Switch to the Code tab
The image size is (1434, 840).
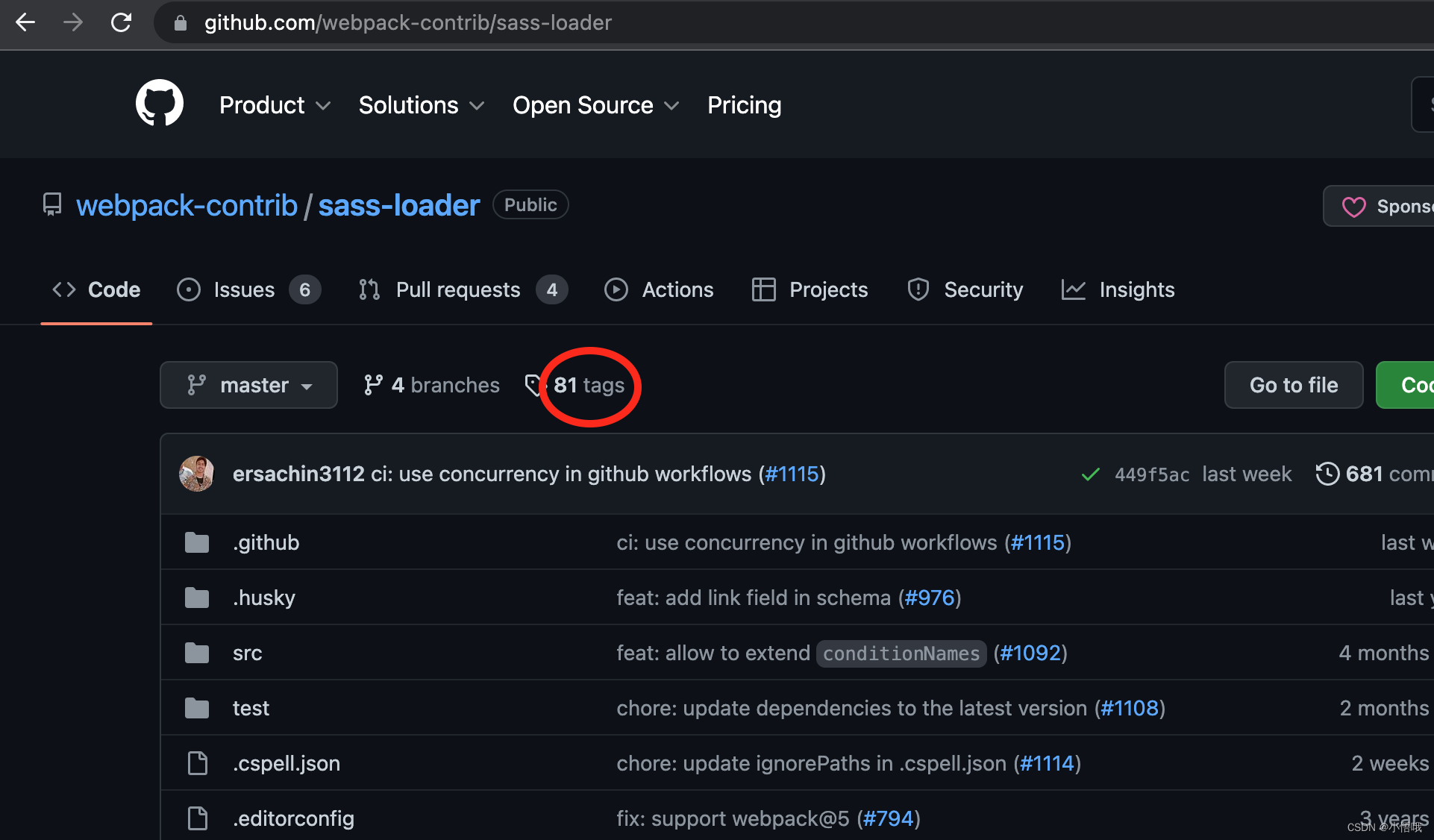[96, 289]
